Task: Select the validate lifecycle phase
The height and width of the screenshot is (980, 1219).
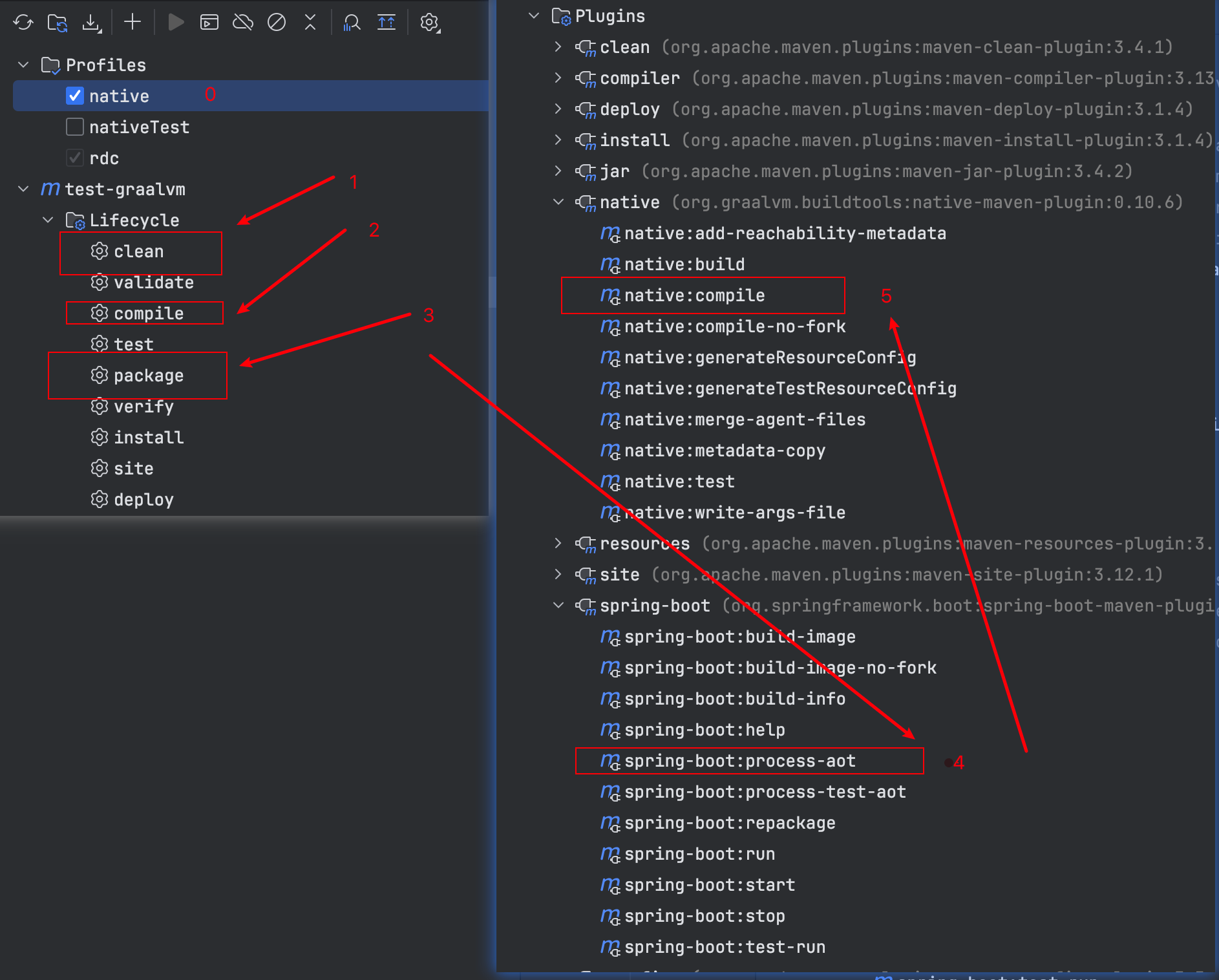Action: (x=154, y=282)
